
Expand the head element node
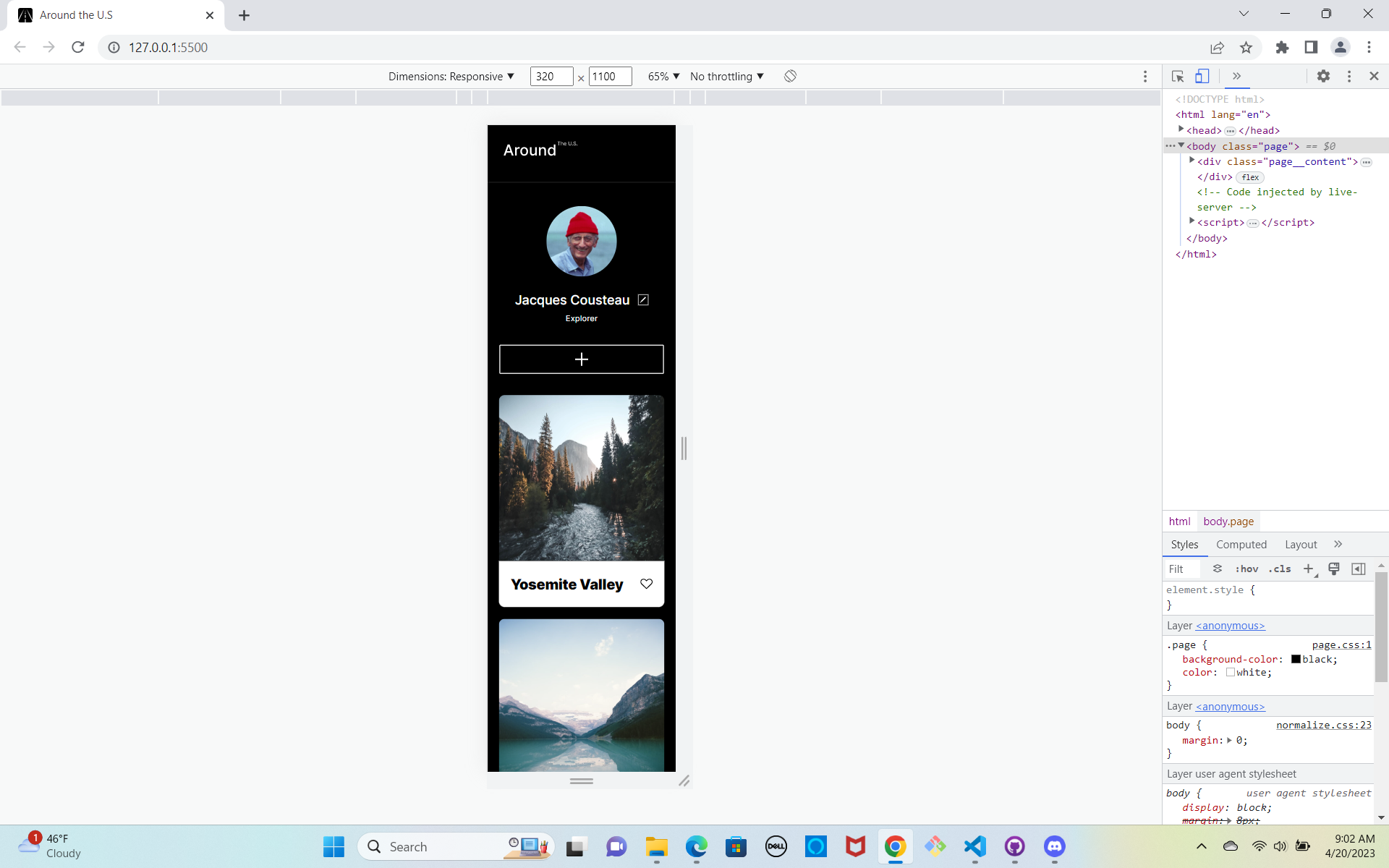tap(1181, 129)
